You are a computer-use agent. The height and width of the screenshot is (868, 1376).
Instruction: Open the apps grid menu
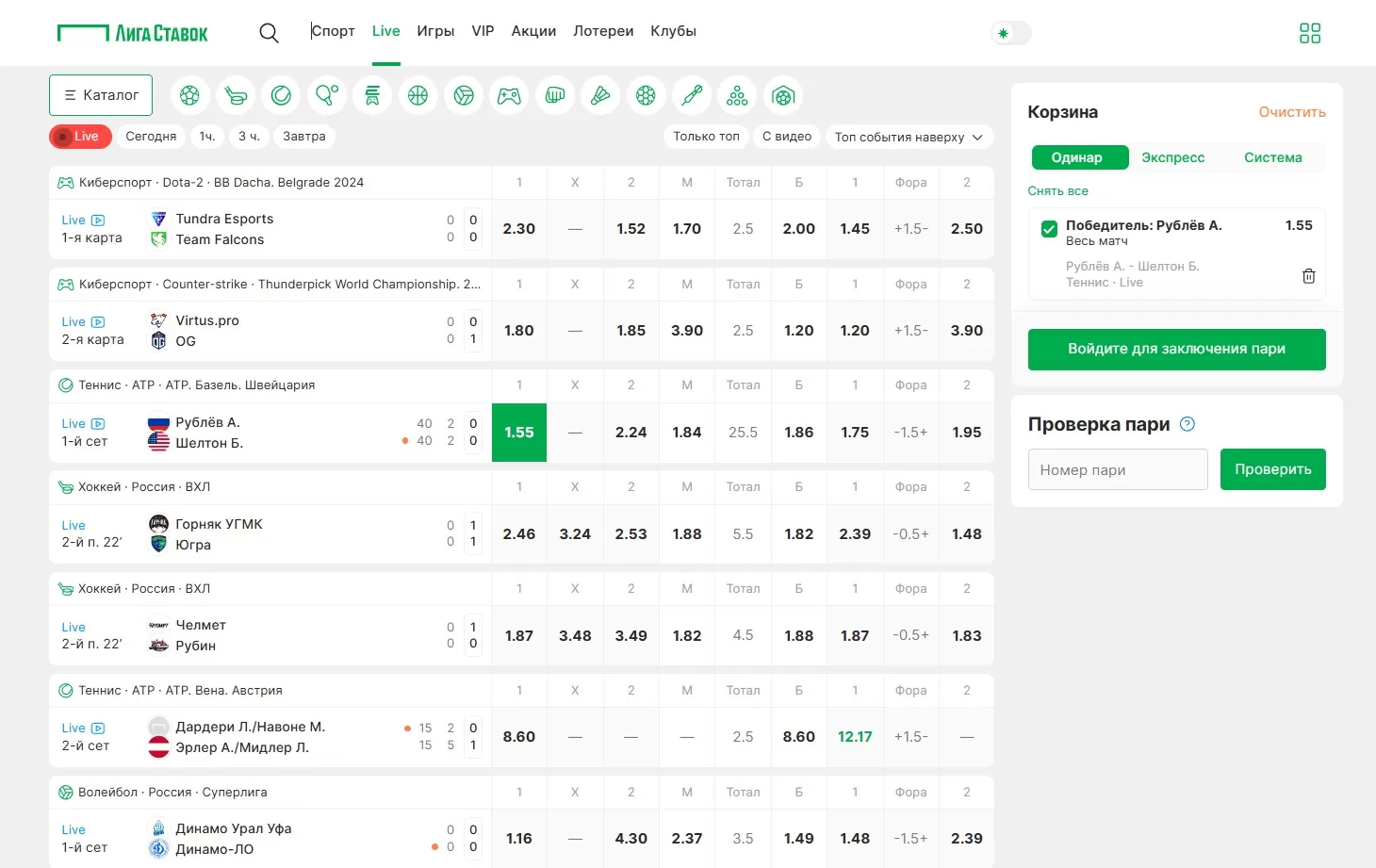coord(1309,33)
